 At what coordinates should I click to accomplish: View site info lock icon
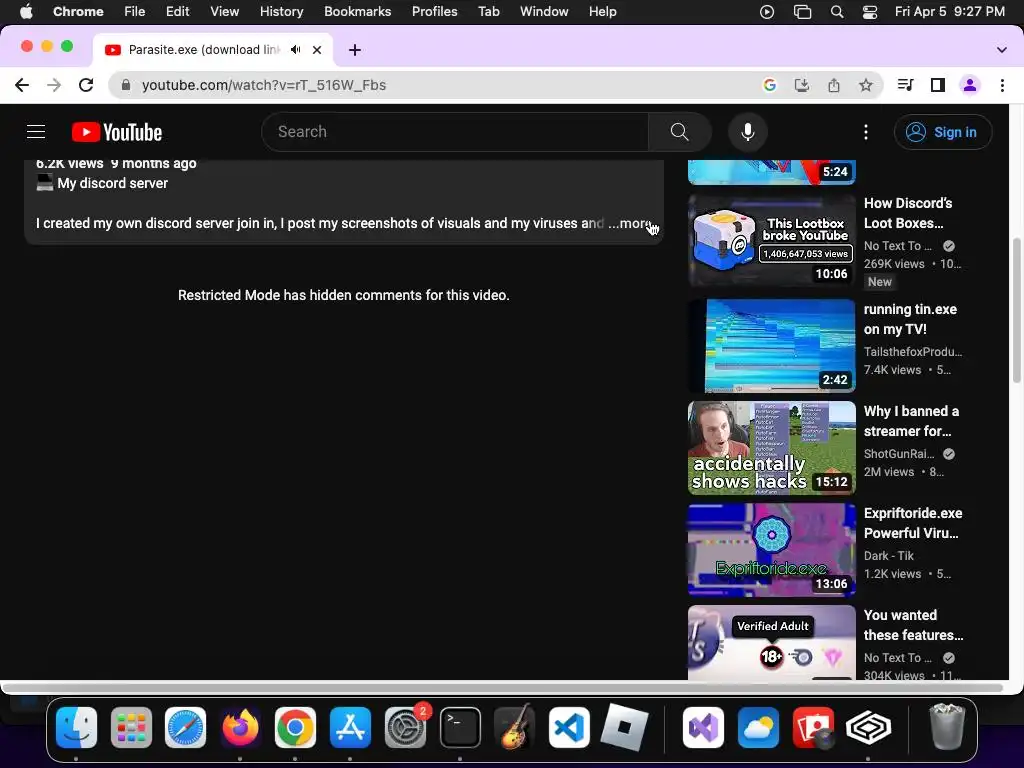[x=126, y=85]
